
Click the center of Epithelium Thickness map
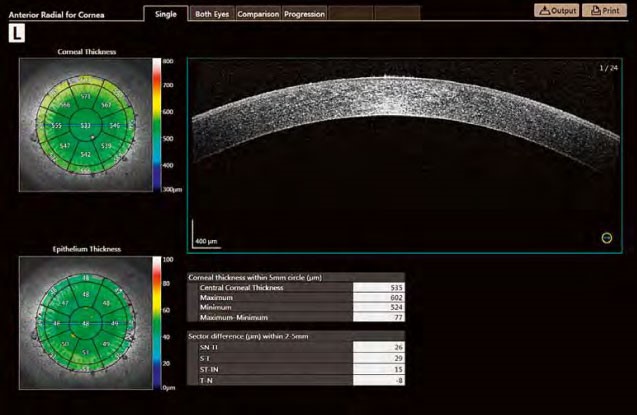pos(86,323)
